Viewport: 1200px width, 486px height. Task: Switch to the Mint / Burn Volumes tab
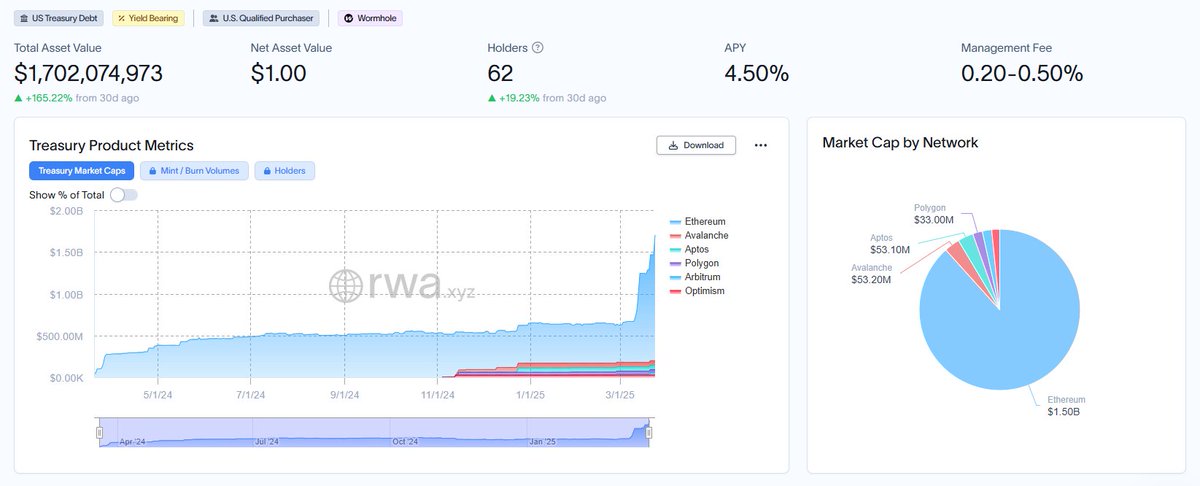[194, 171]
